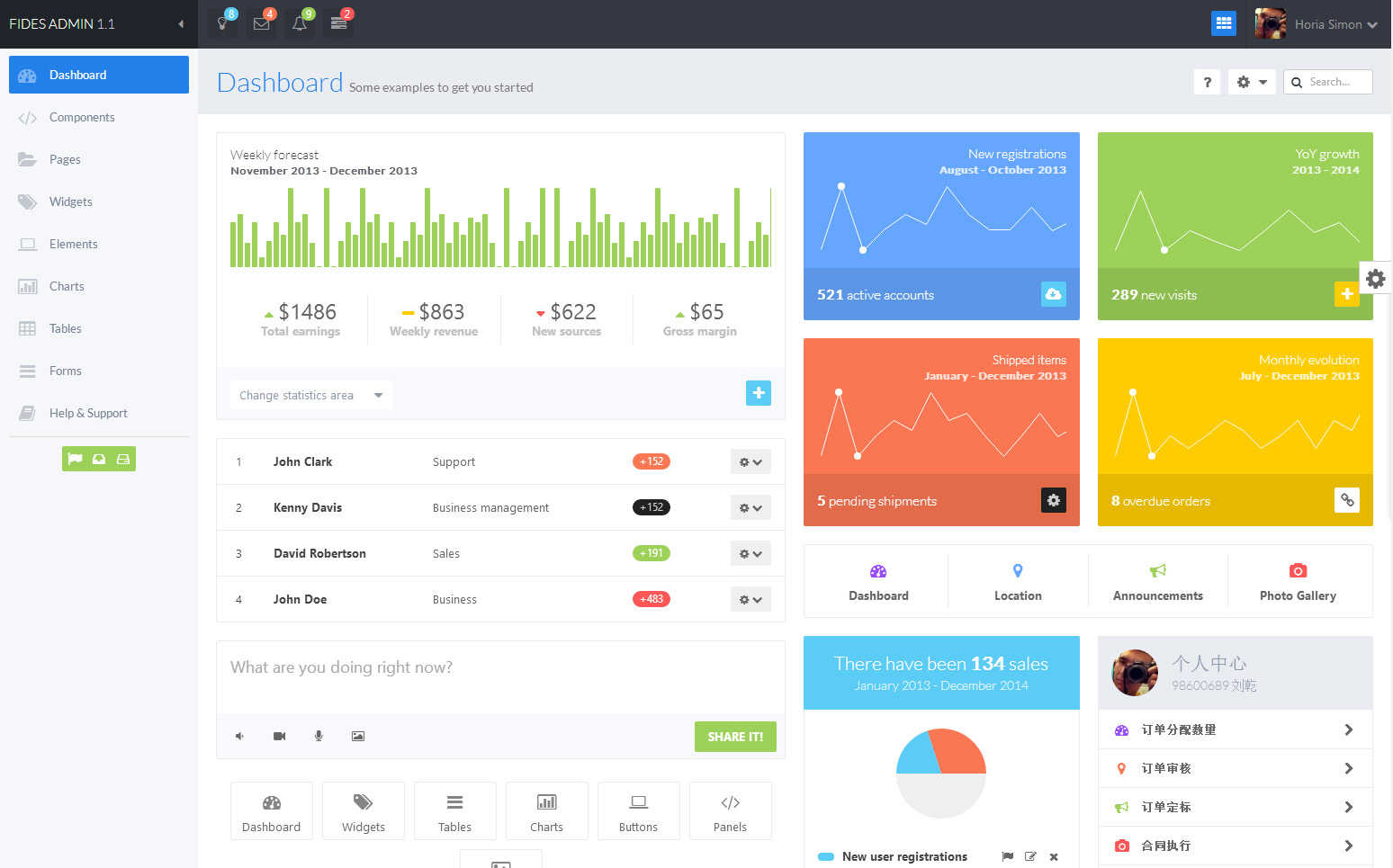The width and height of the screenshot is (1393, 868).
Task: Click the green drive icon in sidebar
Action: [x=123, y=459]
